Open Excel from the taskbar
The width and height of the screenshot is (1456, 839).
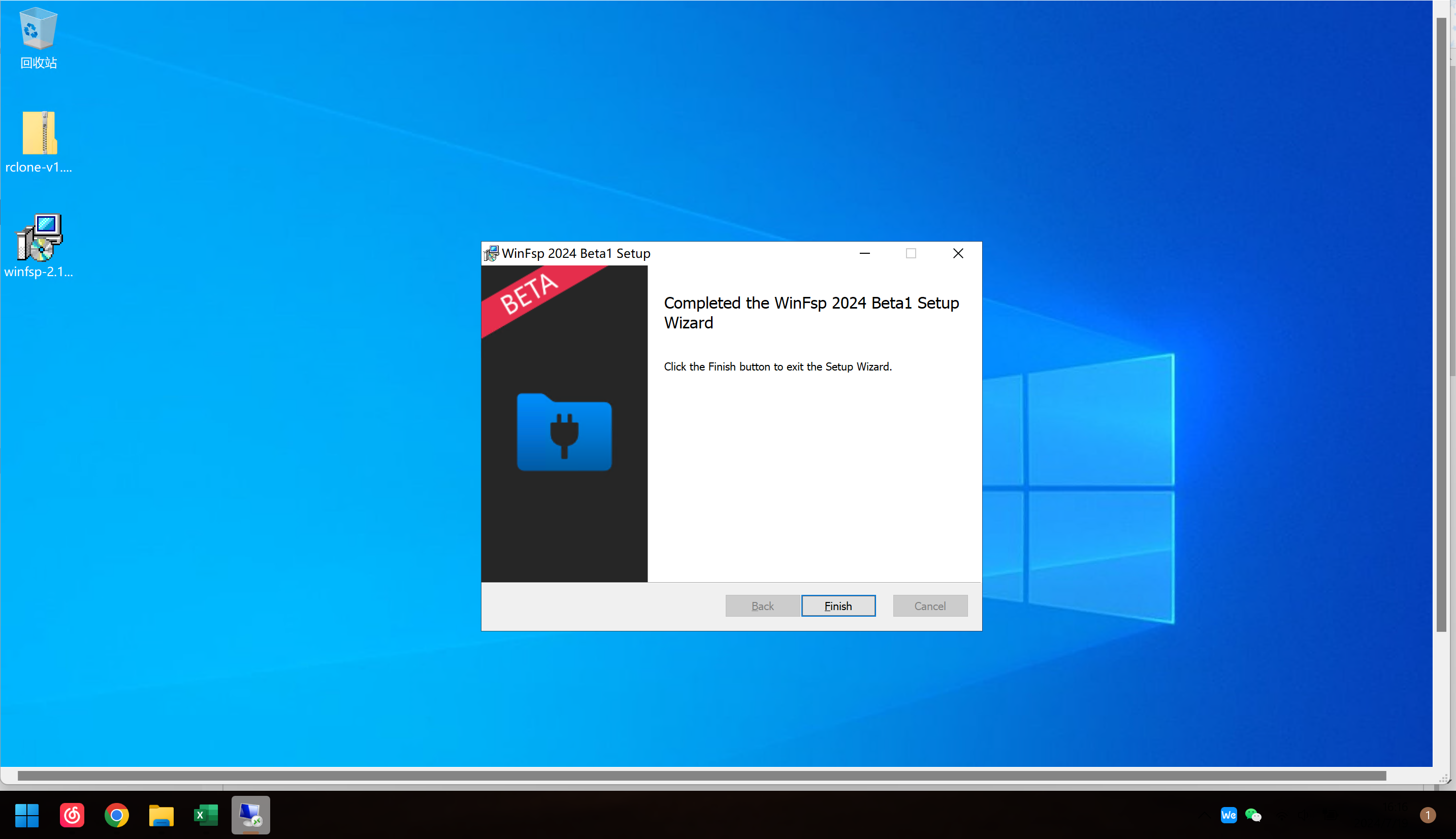tap(206, 815)
